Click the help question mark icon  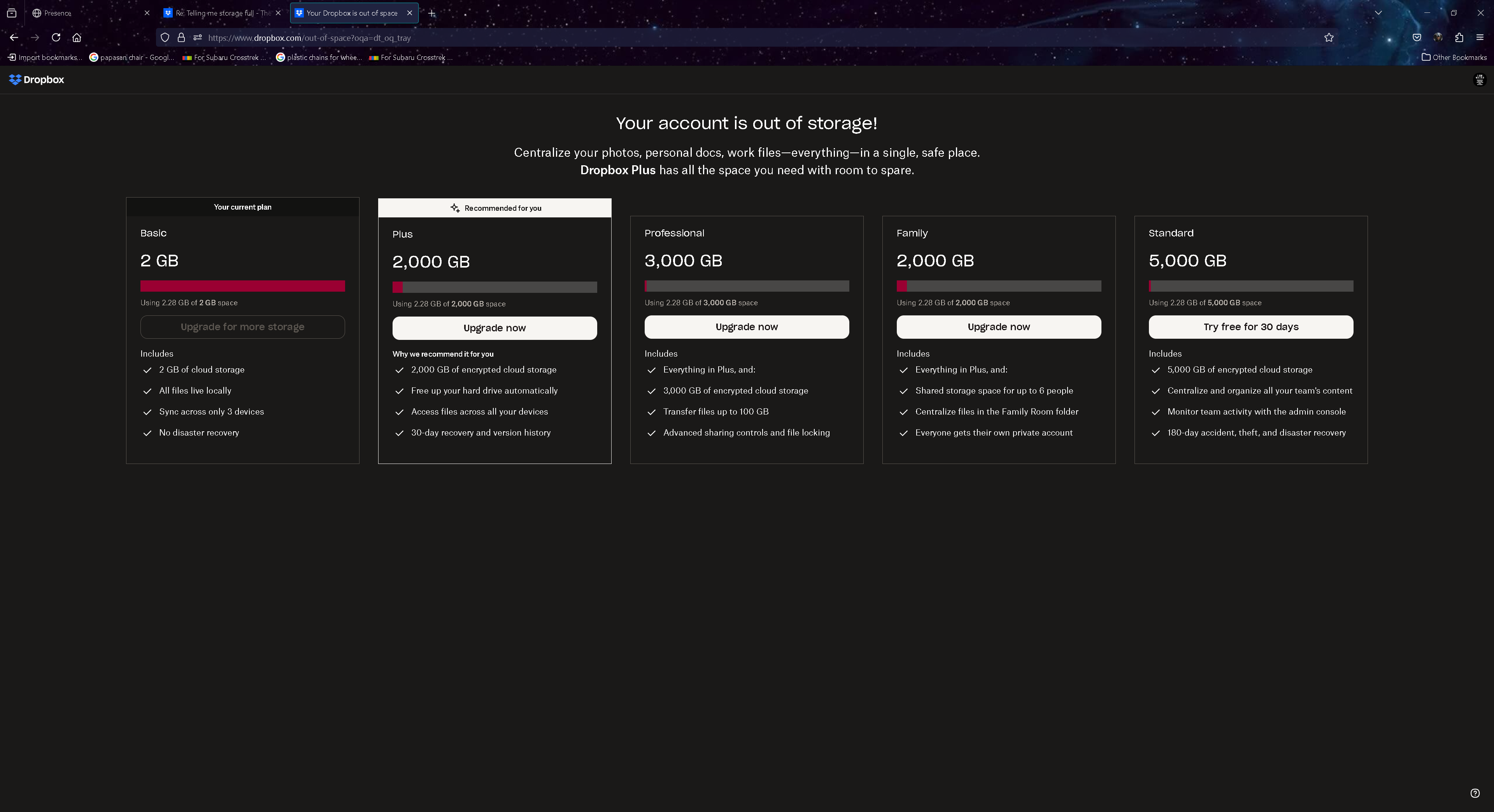pos(1475,793)
